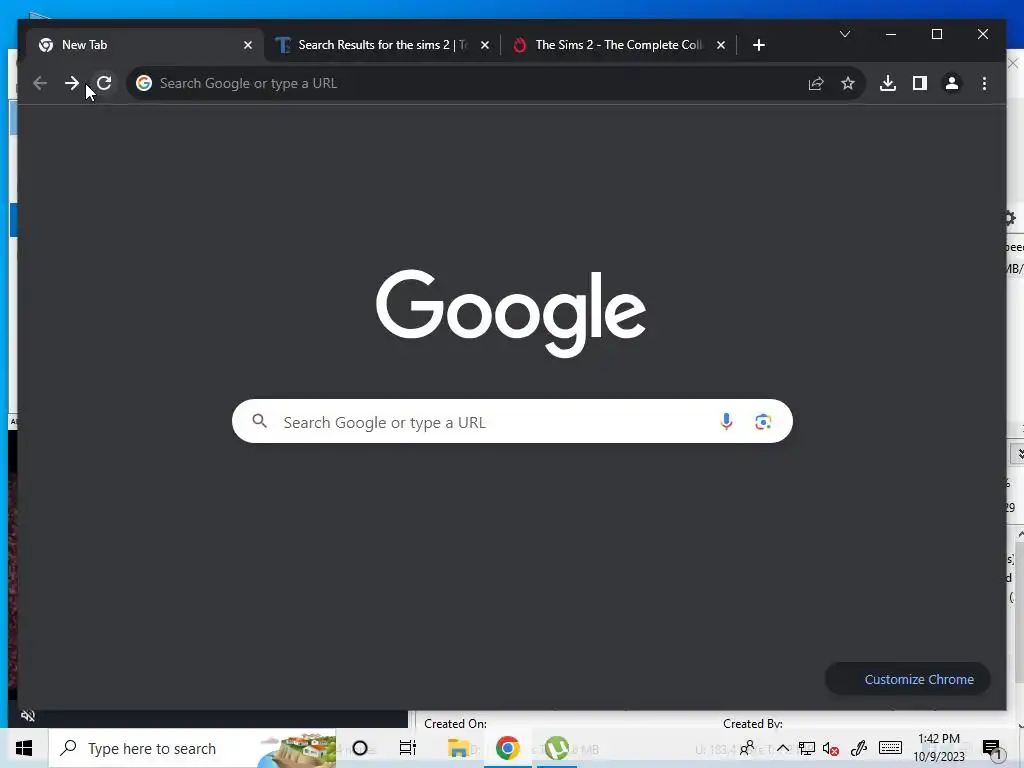Bookmark this tab with the star icon
This screenshot has width=1024, height=768.
click(x=848, y=84)
